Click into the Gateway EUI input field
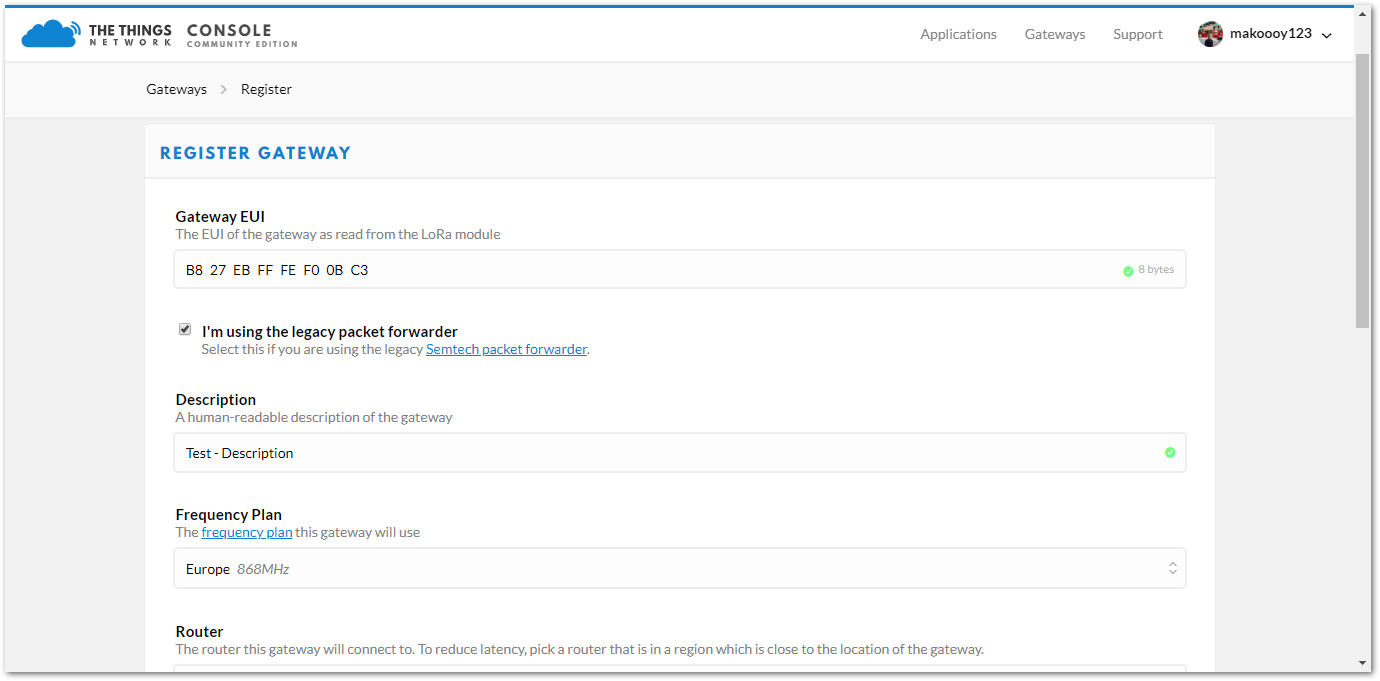Screen dimensions: 1380x681 (640, 270)
